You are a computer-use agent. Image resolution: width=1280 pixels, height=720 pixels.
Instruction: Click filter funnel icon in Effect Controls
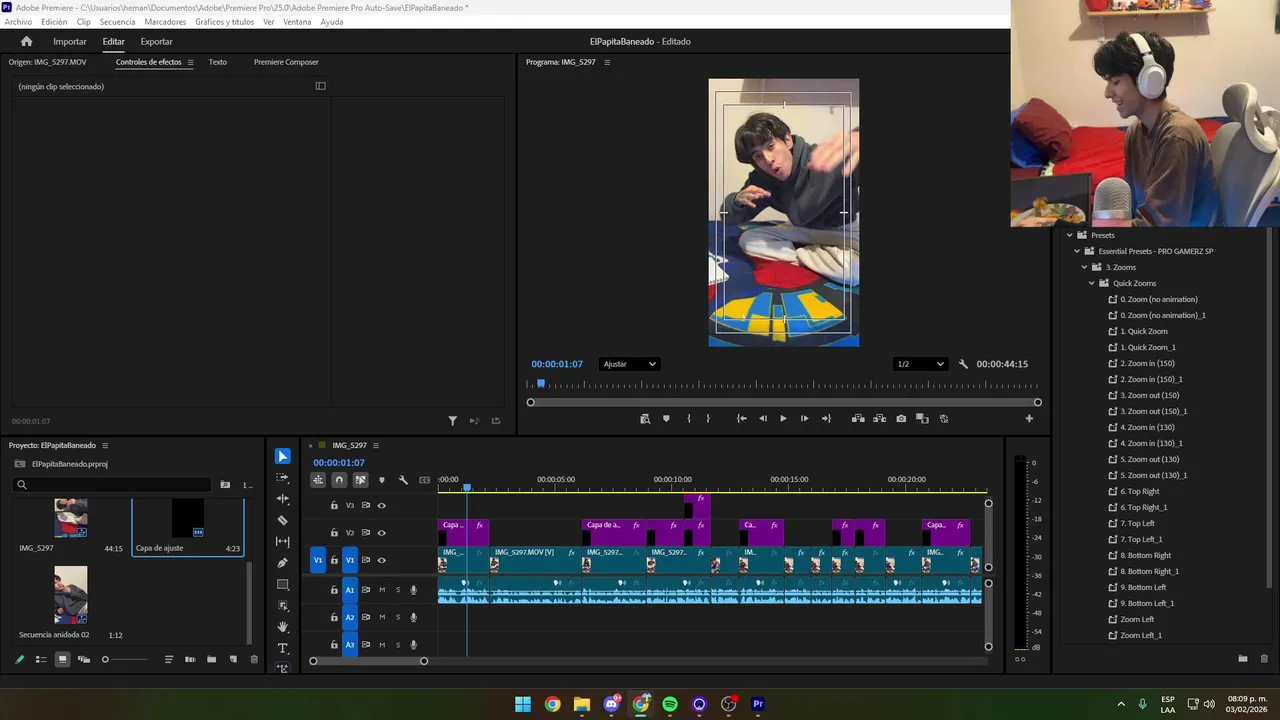click(452, 421)
